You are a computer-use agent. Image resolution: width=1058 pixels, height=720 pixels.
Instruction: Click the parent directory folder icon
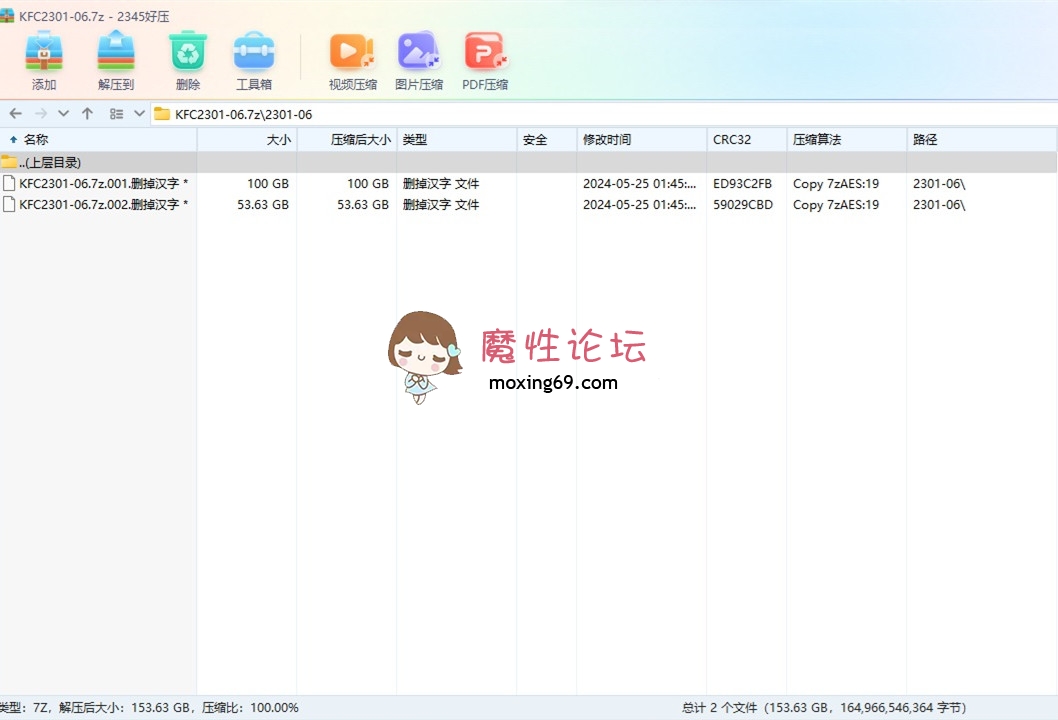[9, 162]
